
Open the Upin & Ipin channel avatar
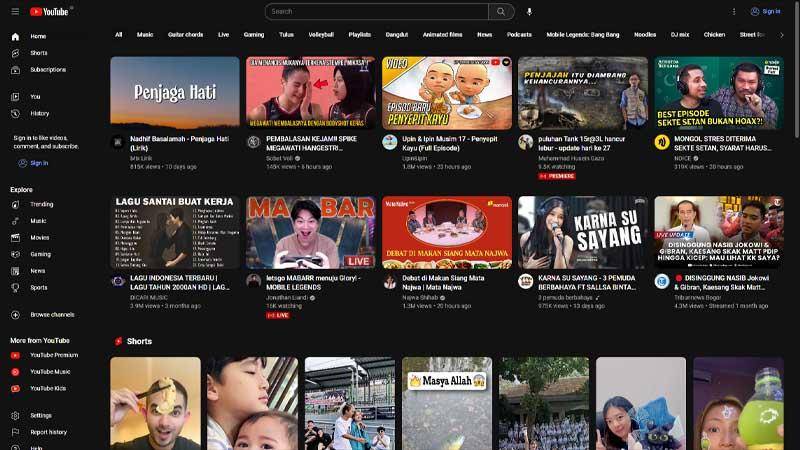click(x=390, y=142)
